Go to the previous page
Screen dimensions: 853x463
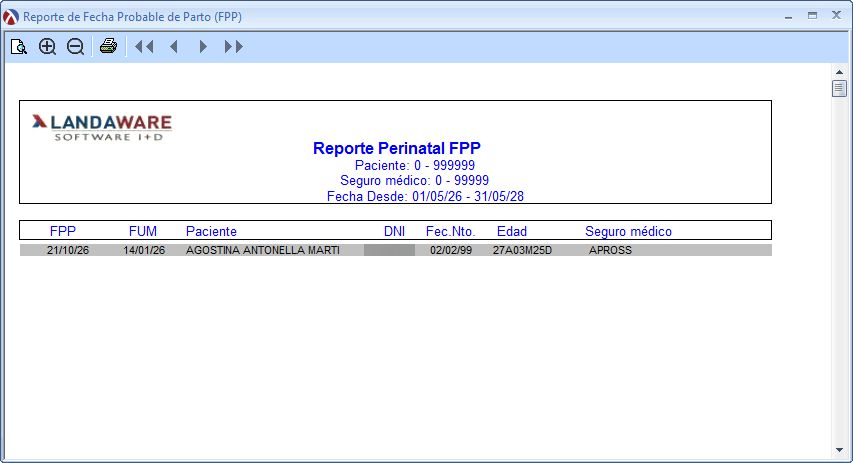(x=174, y=47)
